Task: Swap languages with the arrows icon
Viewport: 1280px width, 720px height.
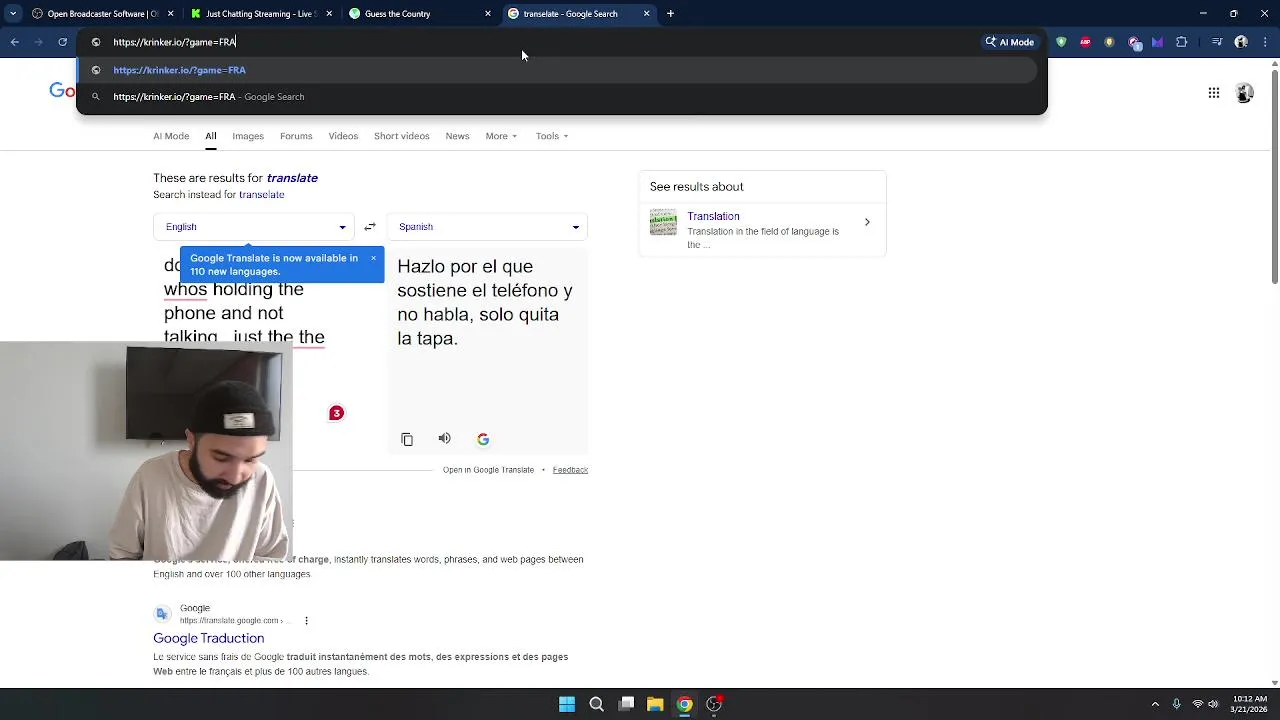Action: click(x=370, y=227)
